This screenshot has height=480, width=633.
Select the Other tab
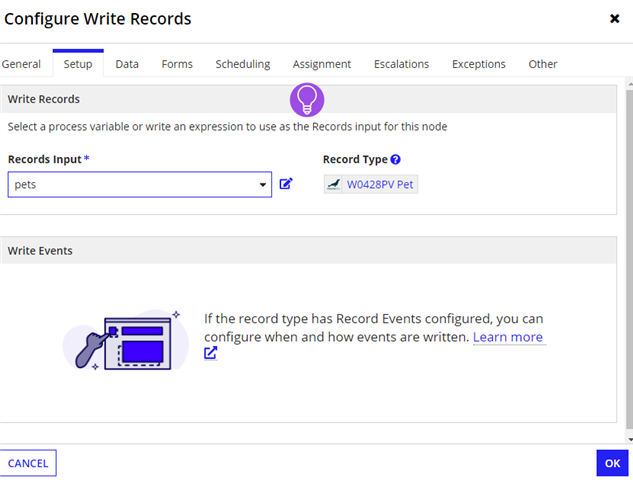(543, 64)
